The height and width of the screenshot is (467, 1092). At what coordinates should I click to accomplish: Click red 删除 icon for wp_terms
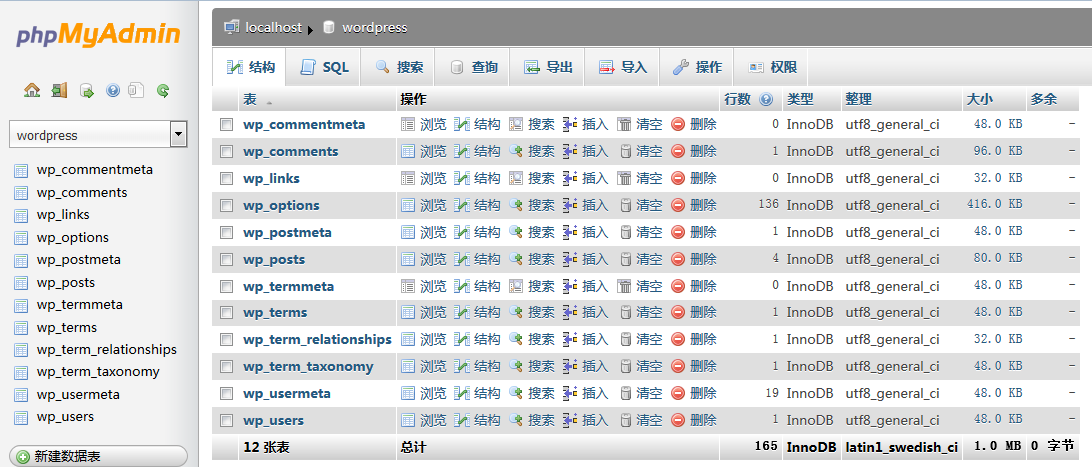[678, 312]
